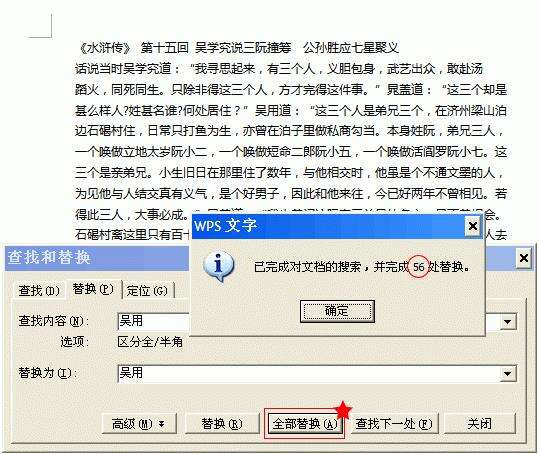The width and height of the screenshot is (539, 454).
Task: Select the 替换(P) tab
Action: (x=93, y=289)
